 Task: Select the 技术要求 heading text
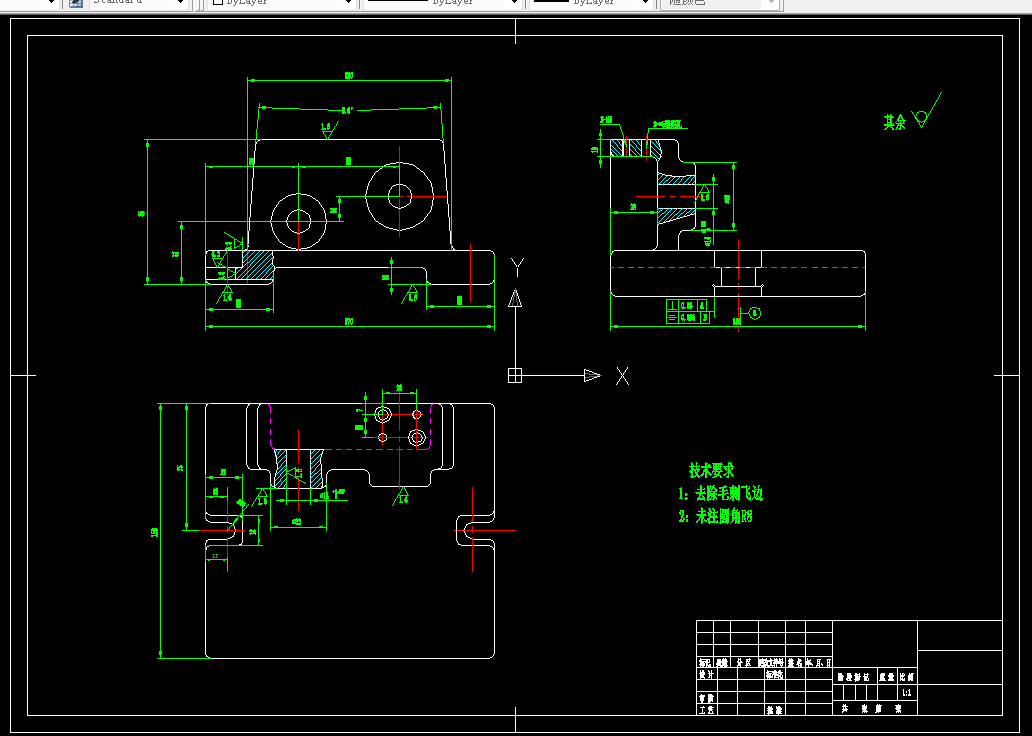coord(711,470)
